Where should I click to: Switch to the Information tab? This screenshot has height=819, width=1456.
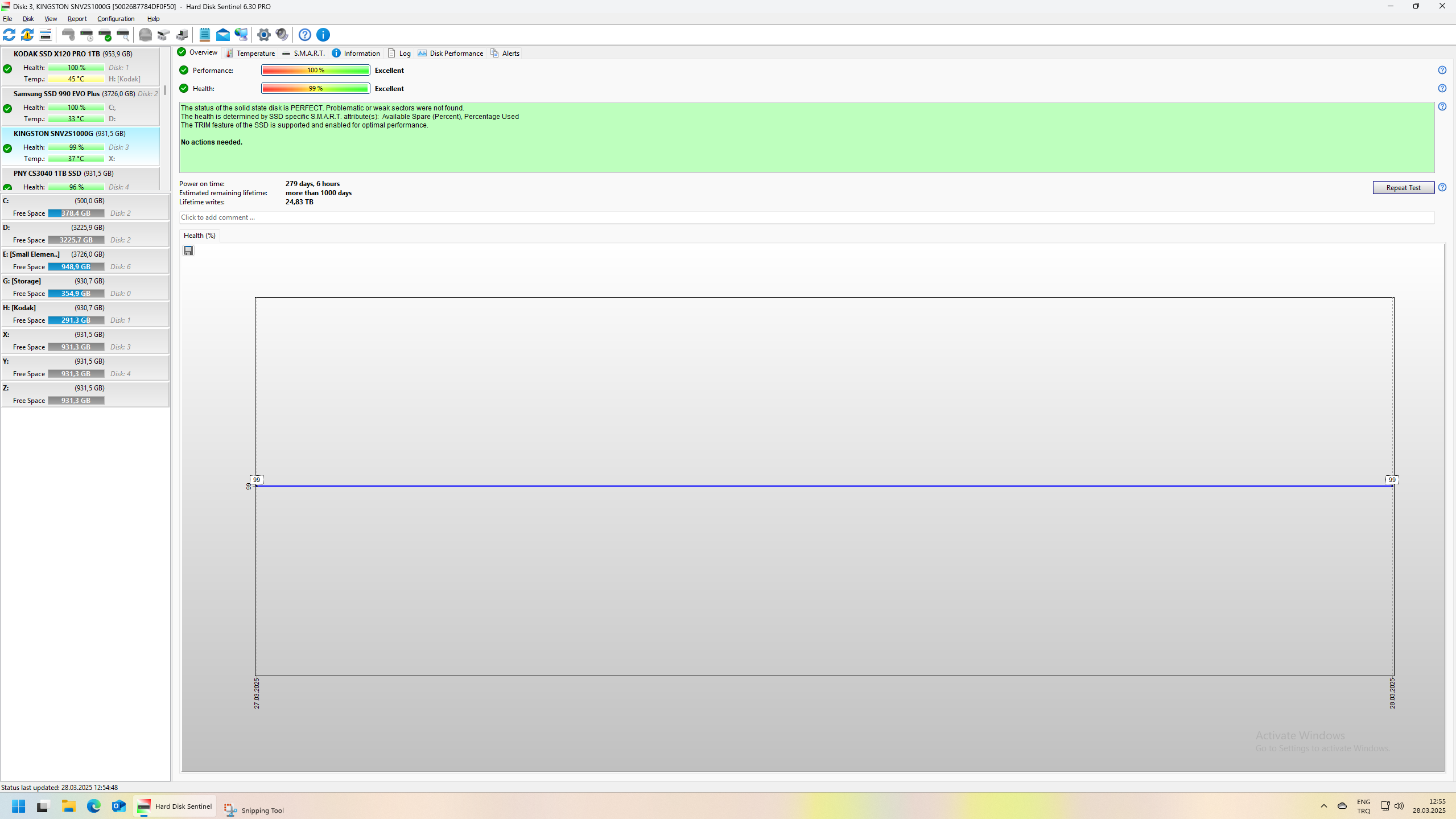(x=356, y=53)
